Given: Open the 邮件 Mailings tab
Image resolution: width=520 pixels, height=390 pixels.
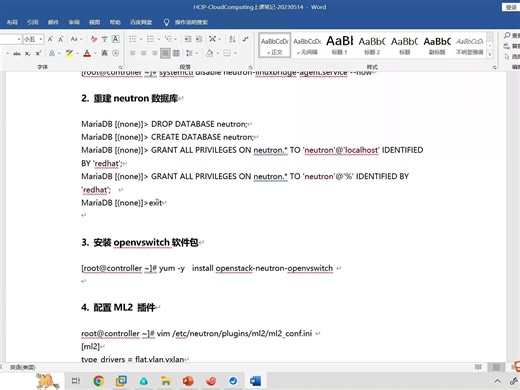Looking at the screenshot, I should (53, 22).
